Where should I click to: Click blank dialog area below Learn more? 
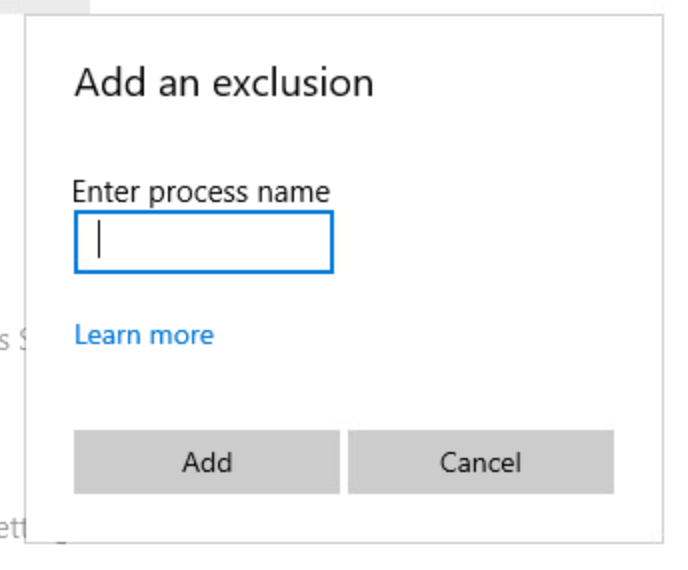(300, 390)
